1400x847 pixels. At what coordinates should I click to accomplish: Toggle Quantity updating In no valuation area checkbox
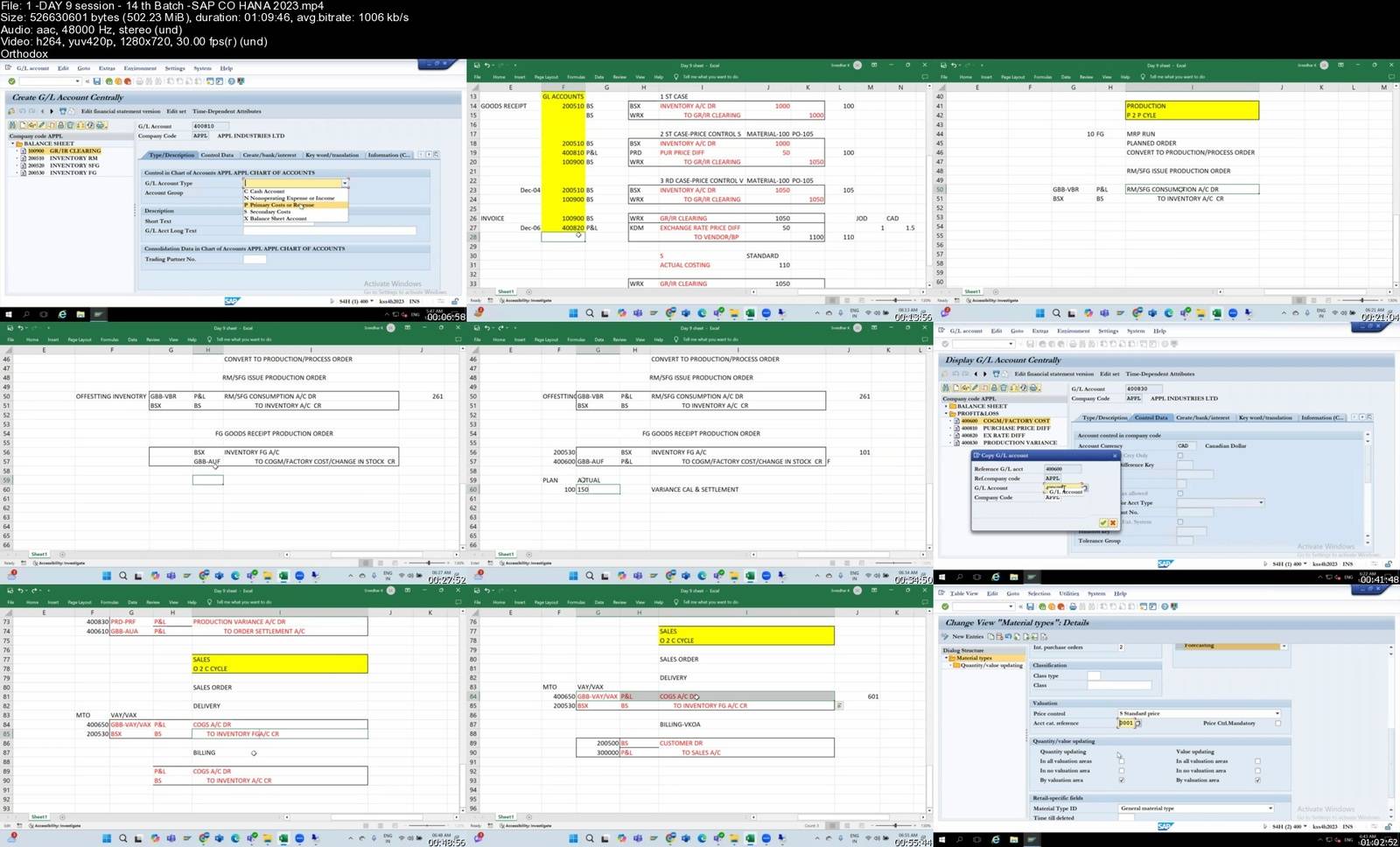[x=1122, y=771]
